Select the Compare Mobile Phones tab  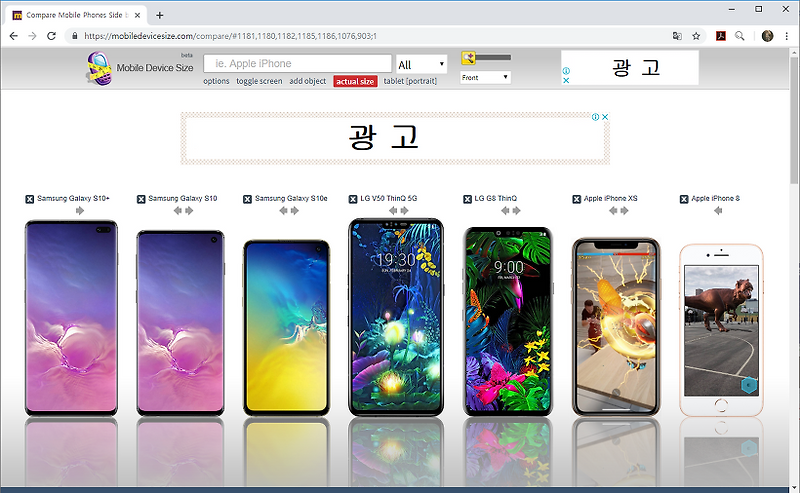click(x=76, y=15)
